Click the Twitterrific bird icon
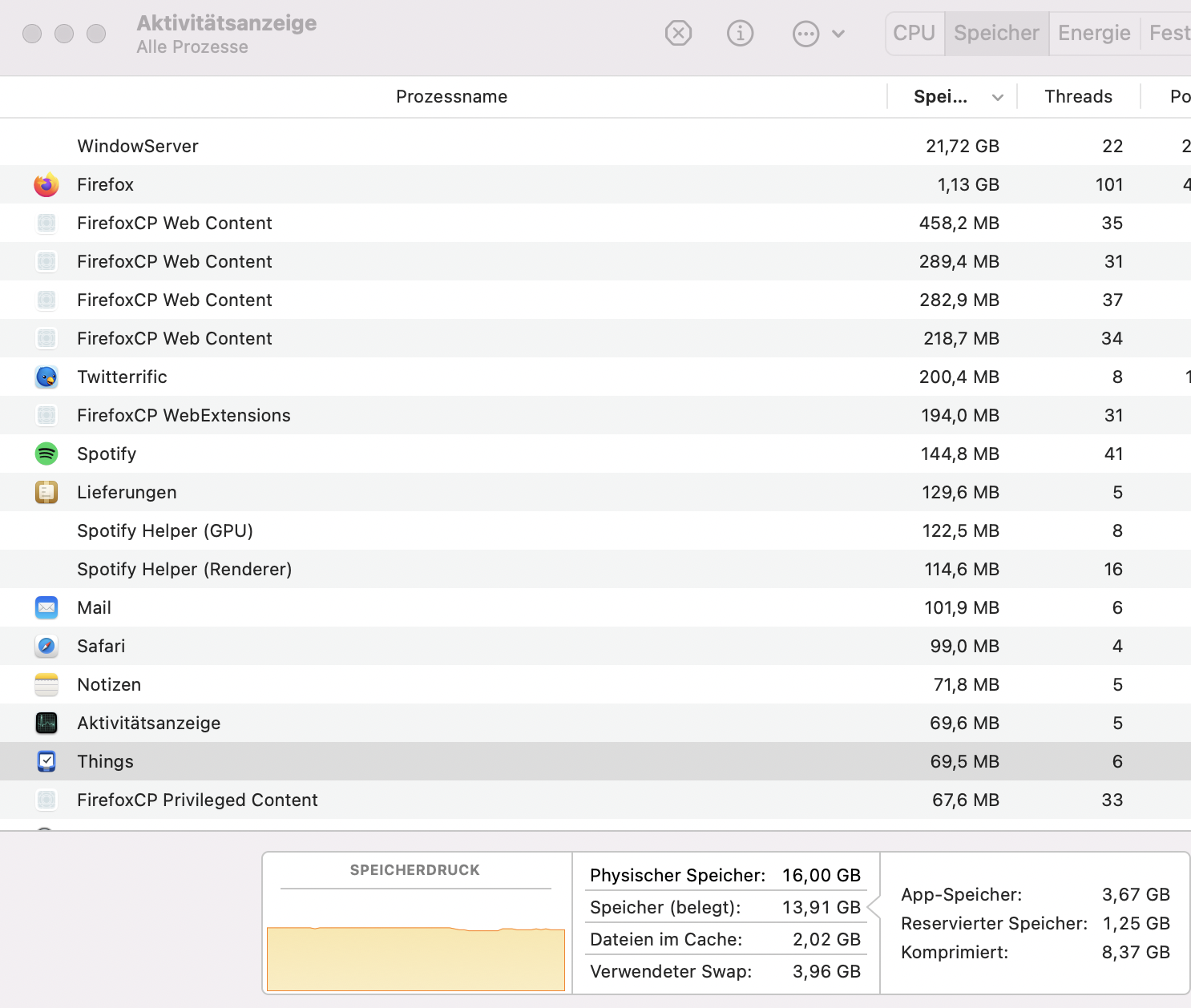 pos(46,377)
